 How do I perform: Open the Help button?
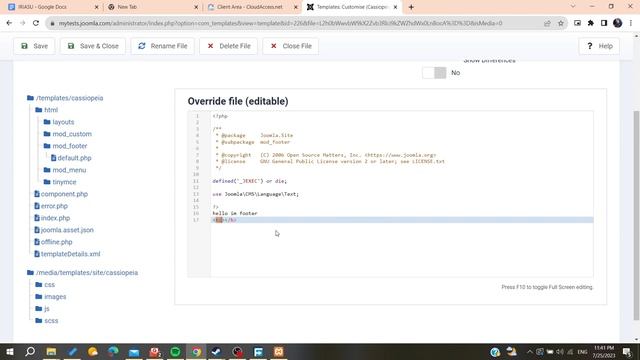[x=599, y=46]
